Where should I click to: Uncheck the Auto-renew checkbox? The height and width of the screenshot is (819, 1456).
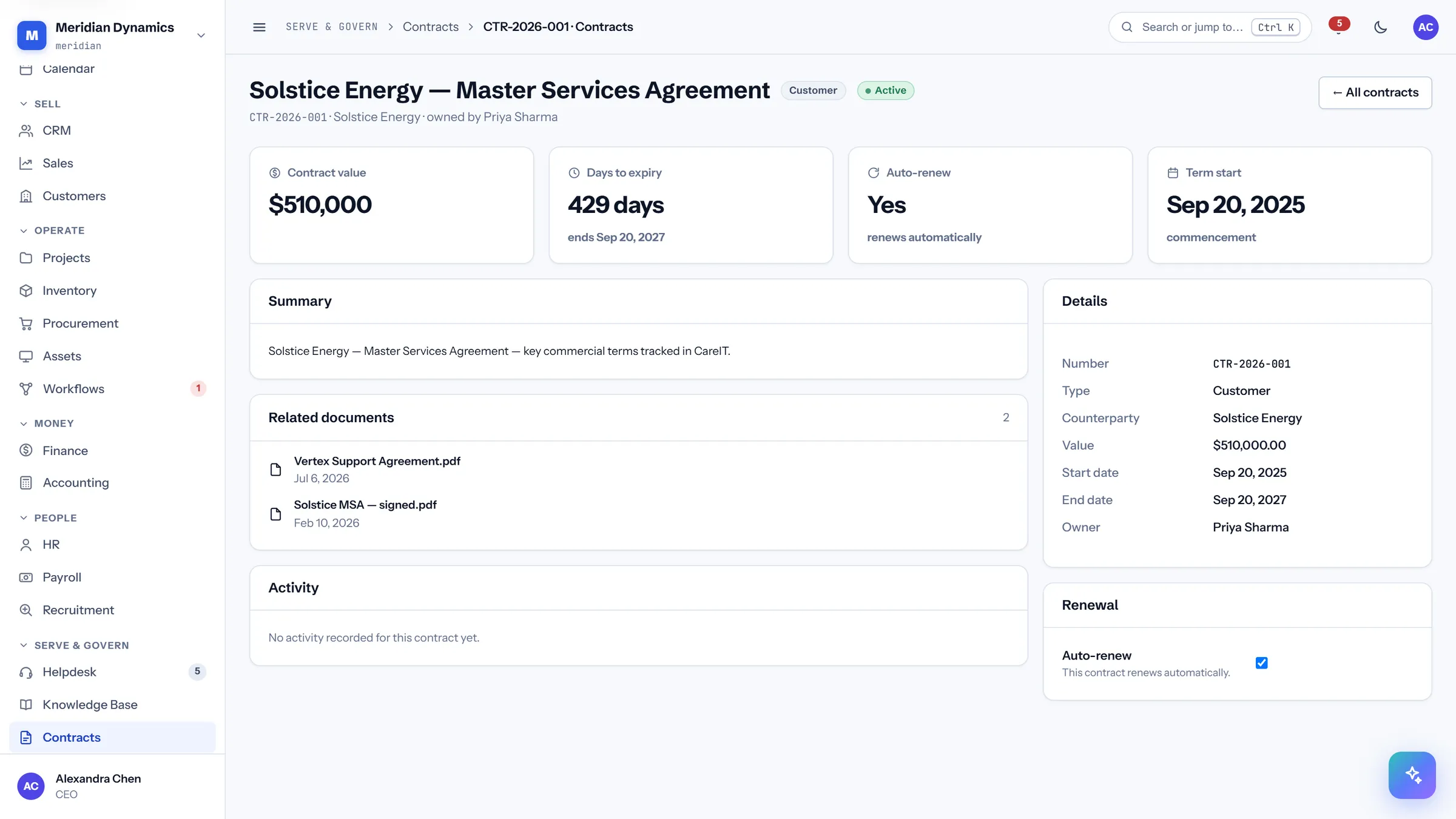pyautogui.click(x=1261, y=663)
